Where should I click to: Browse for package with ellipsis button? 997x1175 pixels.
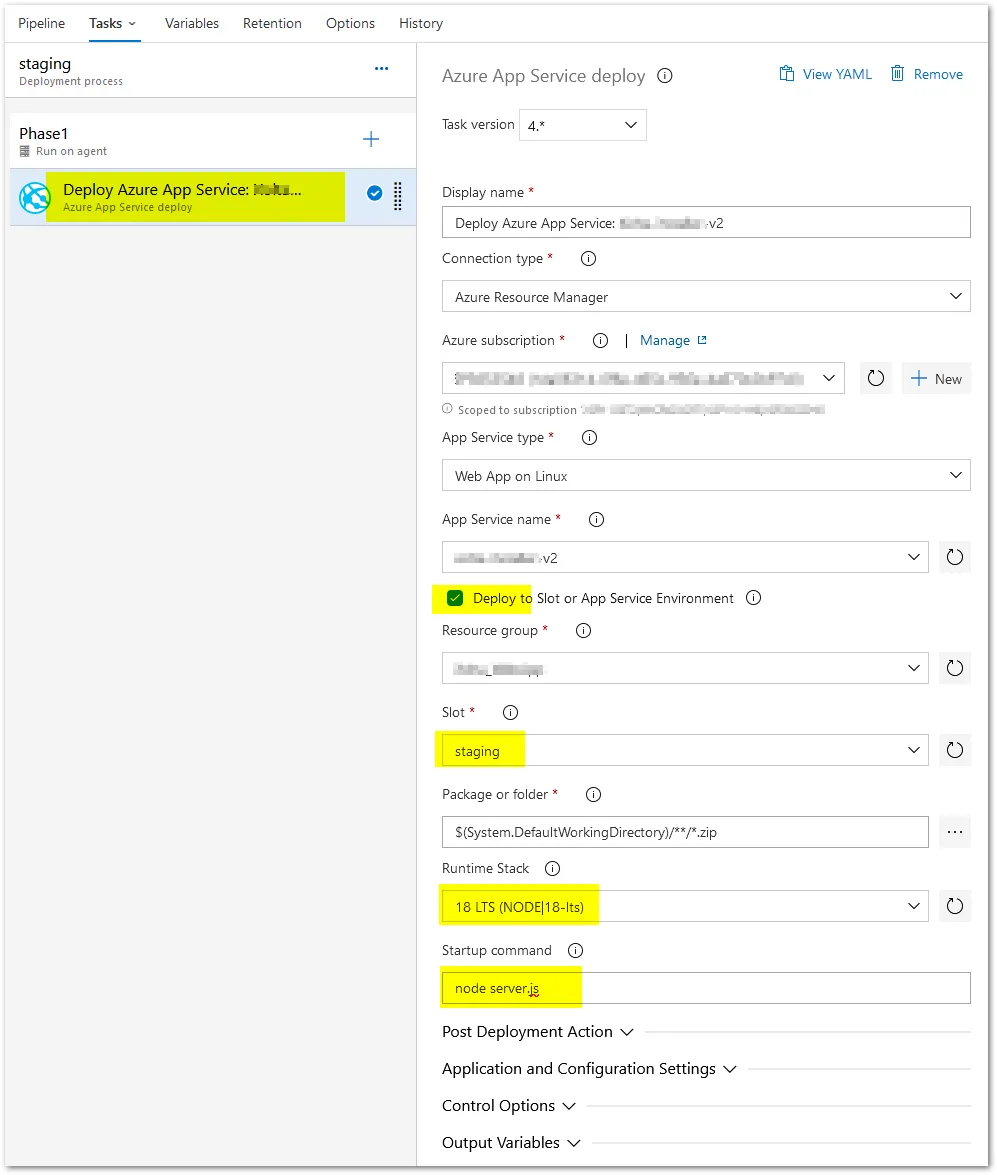(x=954, y=832)
